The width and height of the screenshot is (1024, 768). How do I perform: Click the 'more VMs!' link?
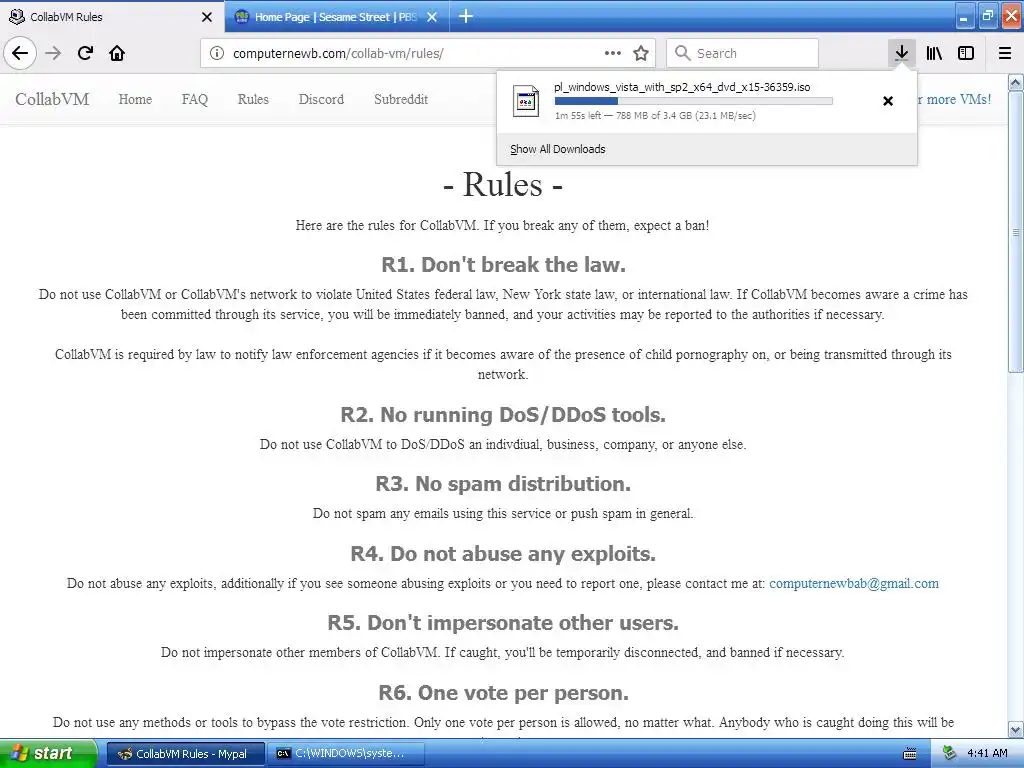[954, 99]
